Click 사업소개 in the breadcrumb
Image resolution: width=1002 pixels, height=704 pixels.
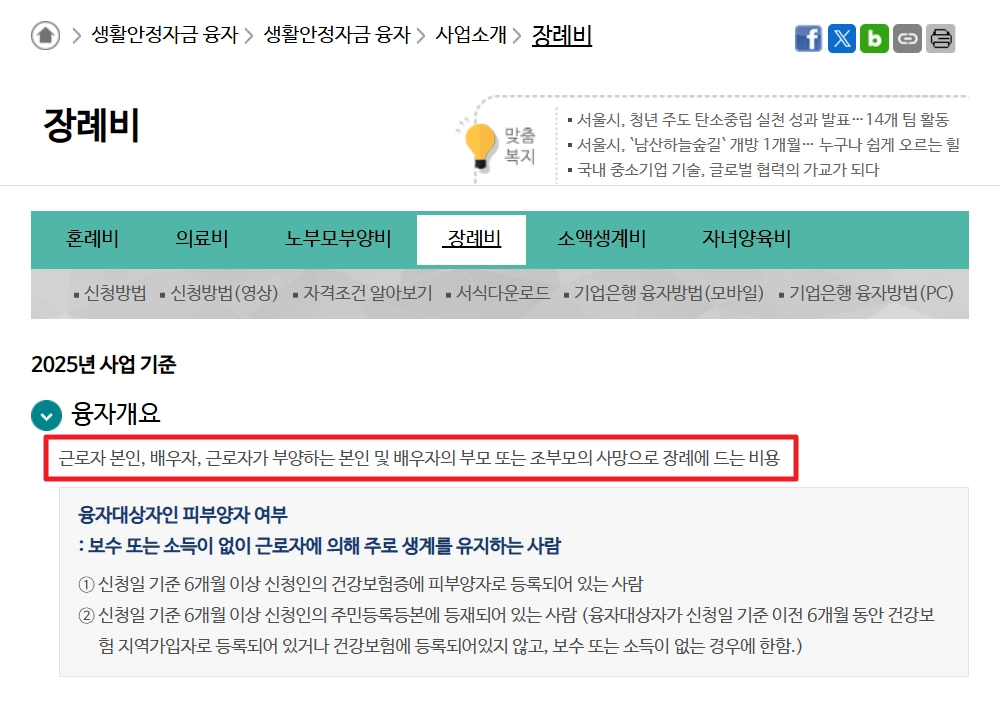tap(471, 34)
